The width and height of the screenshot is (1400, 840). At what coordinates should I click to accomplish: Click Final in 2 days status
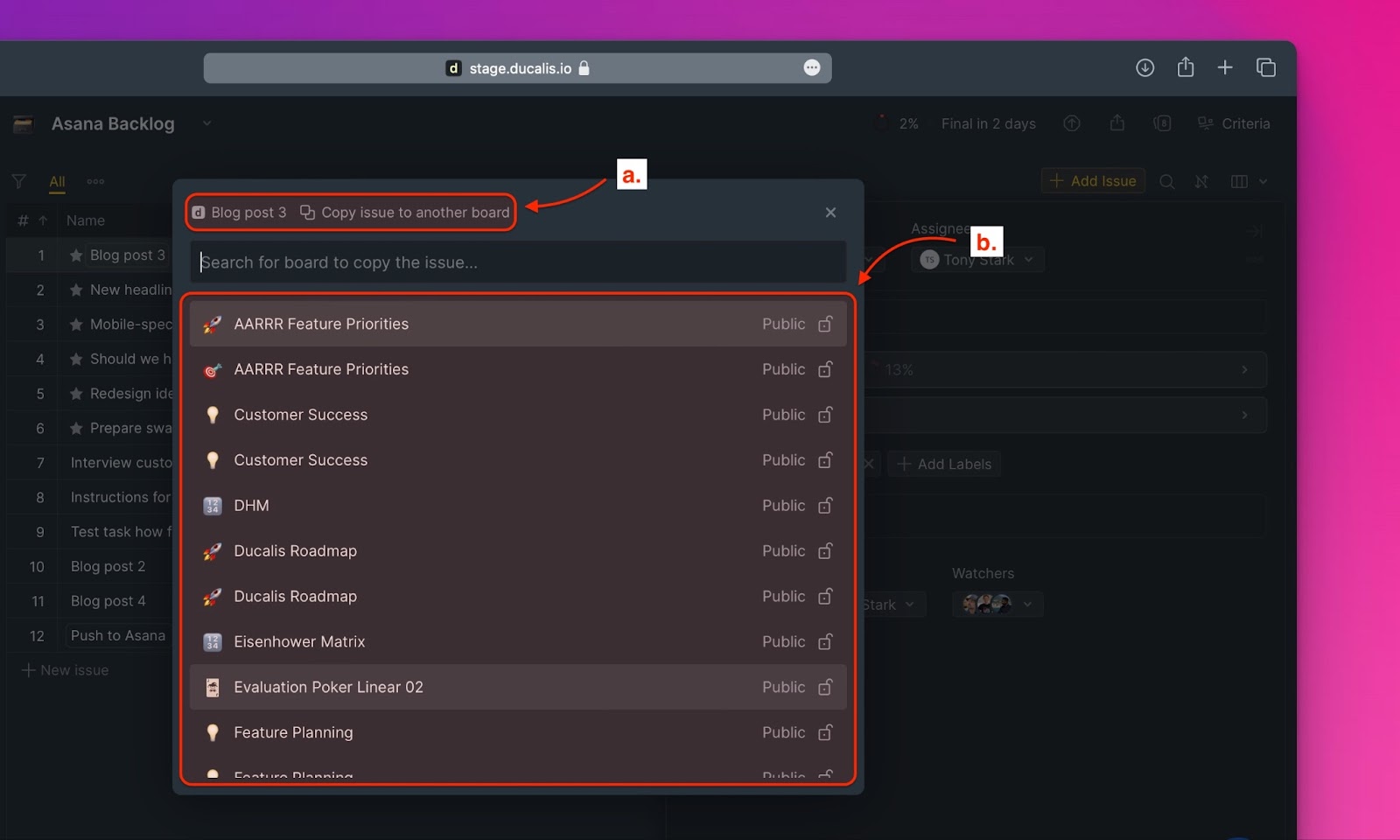click(x=988, y=123)
